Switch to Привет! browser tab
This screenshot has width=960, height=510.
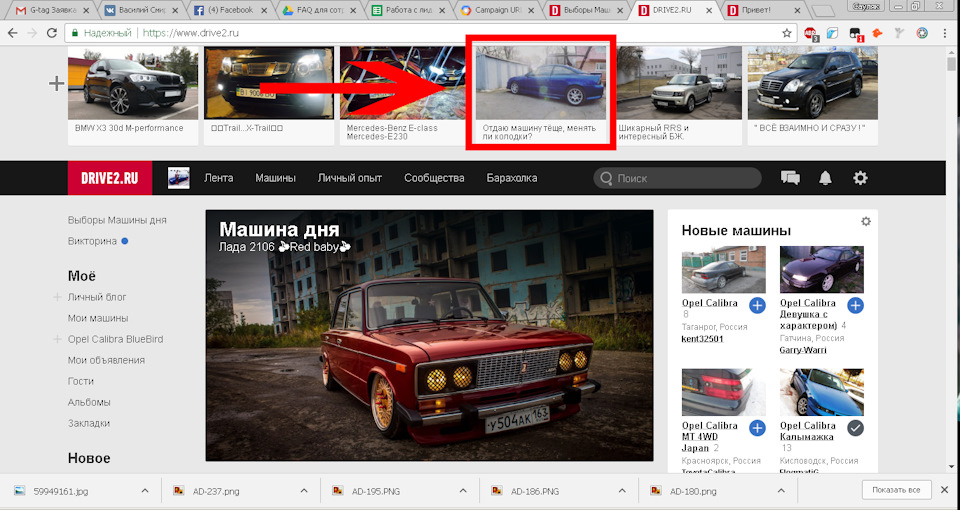pyautogui.click(x=765, y=10)
